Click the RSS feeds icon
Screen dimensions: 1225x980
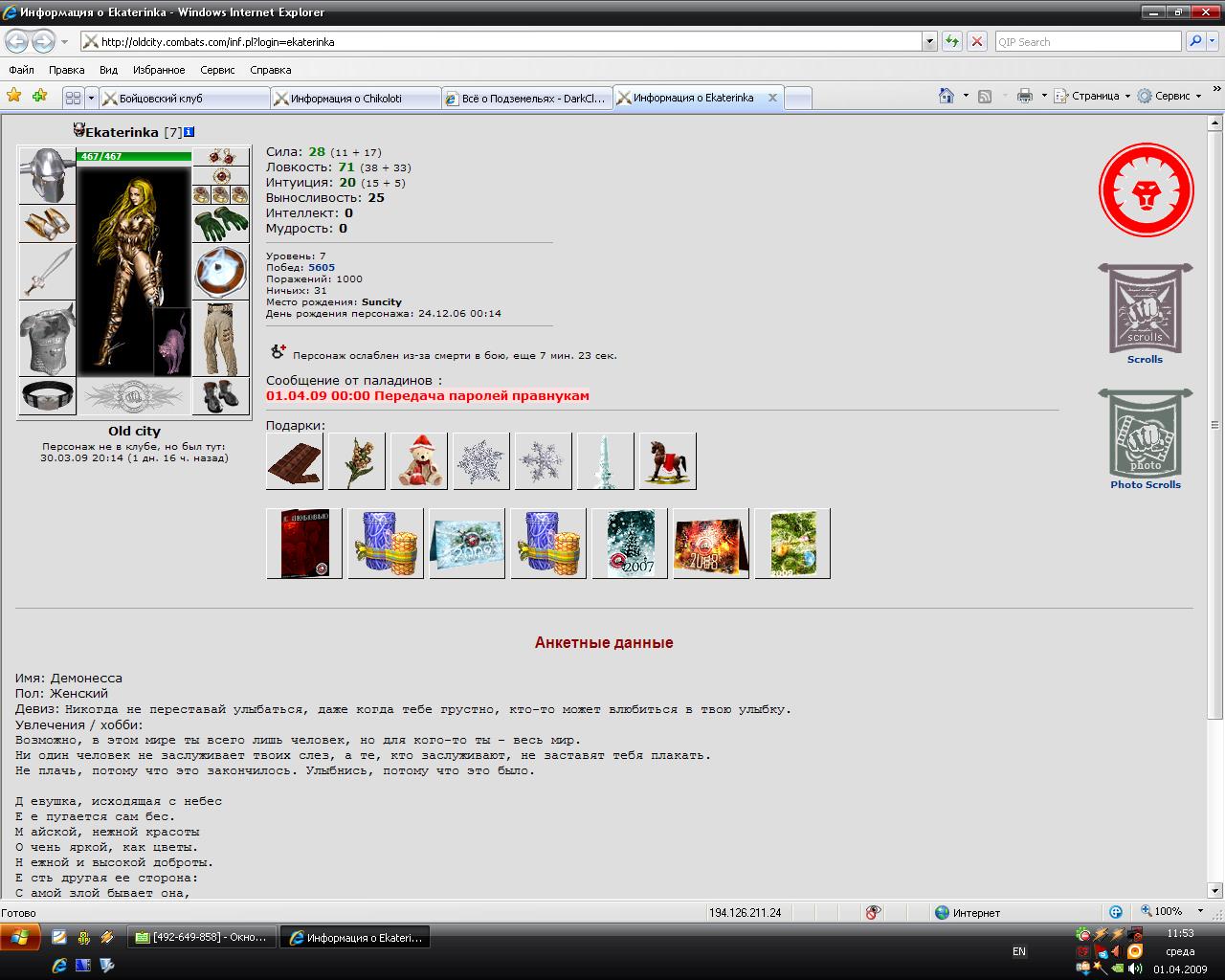point(985,96)
